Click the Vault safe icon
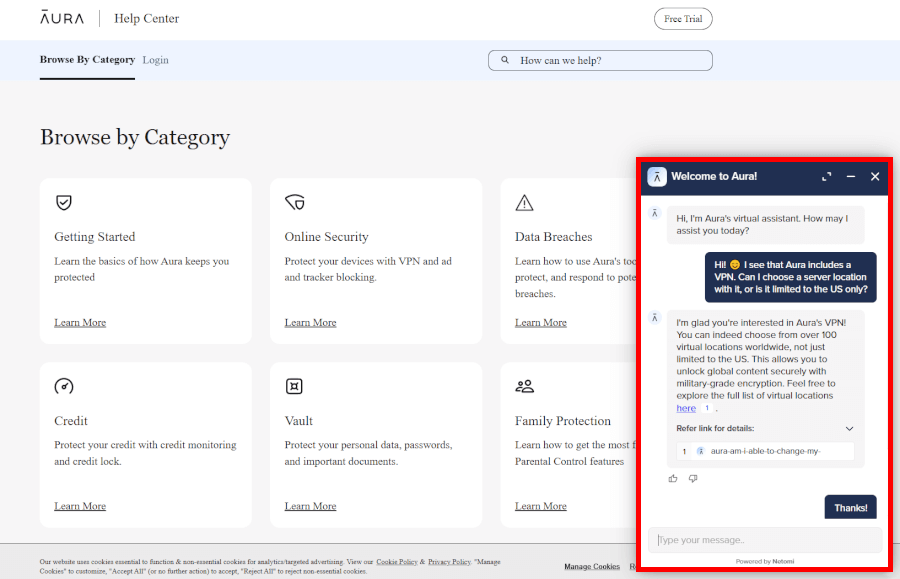 [x=294, y=386]
